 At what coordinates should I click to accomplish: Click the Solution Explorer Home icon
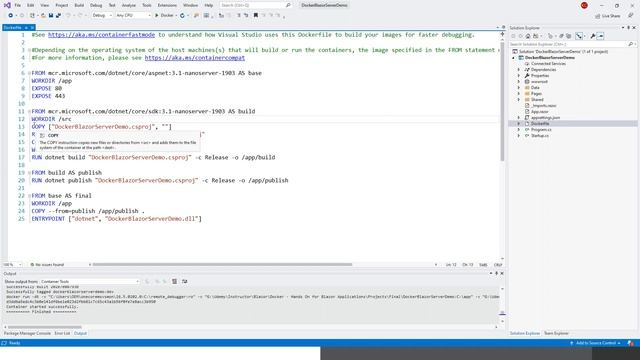[528, 36]
